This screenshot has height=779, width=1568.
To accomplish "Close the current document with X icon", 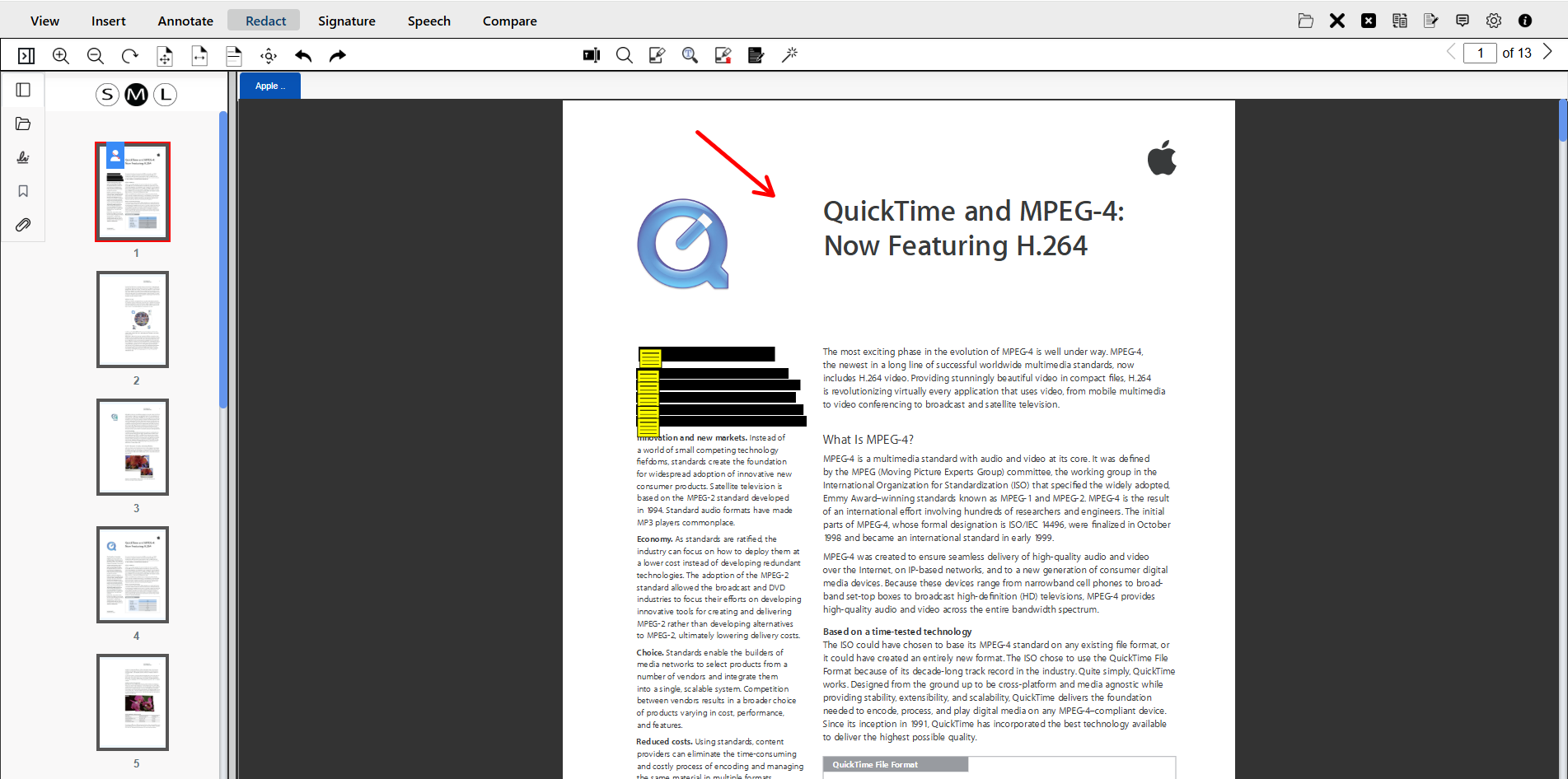I will tap(1337, 21).
